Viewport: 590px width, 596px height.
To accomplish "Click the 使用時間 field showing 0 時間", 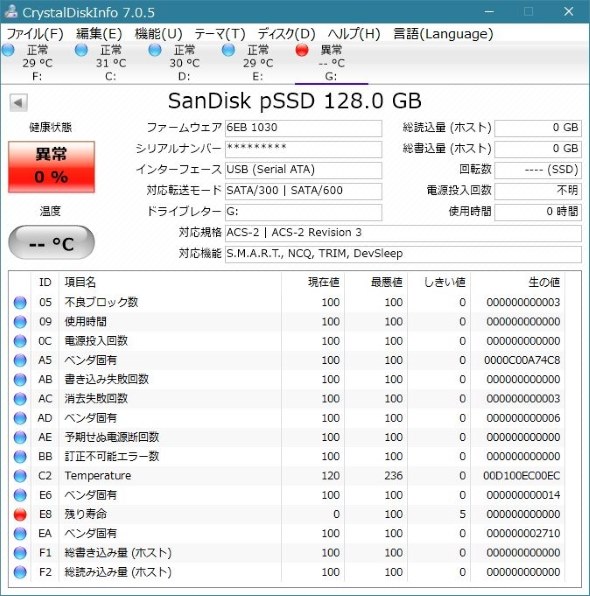I will pyautogui.click(x=538, y=212).
